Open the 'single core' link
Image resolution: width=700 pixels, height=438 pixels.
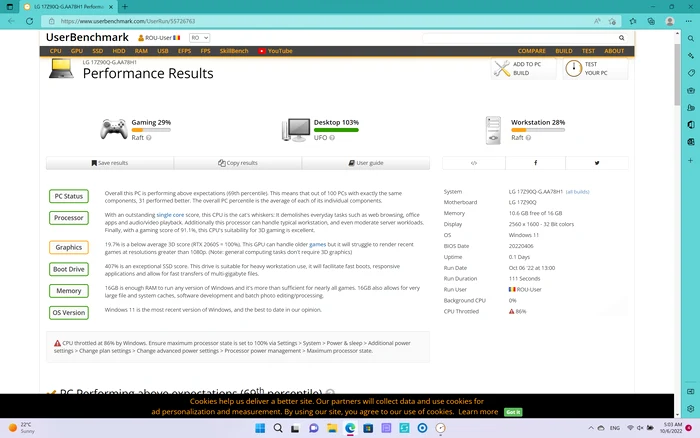click(x=170, y=215)
